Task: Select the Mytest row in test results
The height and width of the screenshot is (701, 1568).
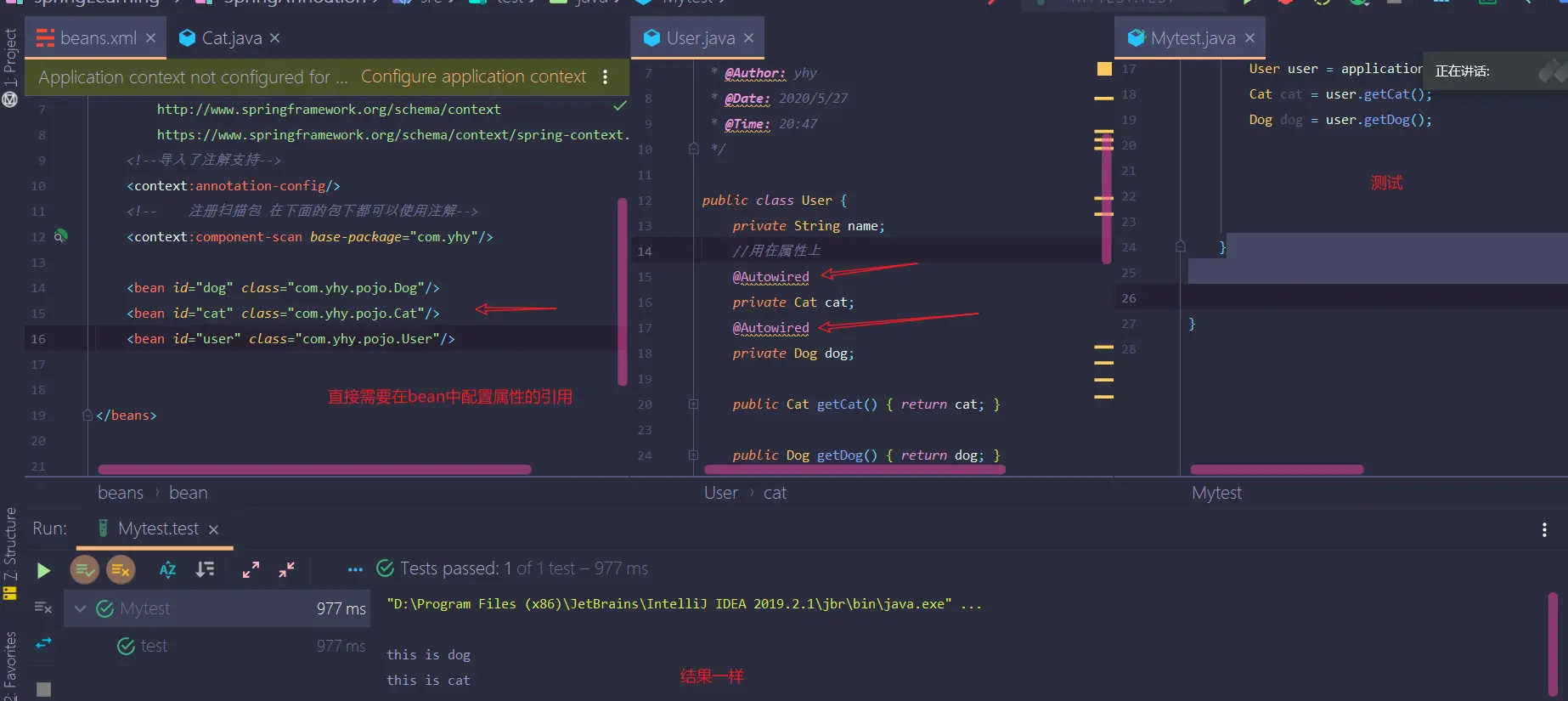Action: [217, 608]
